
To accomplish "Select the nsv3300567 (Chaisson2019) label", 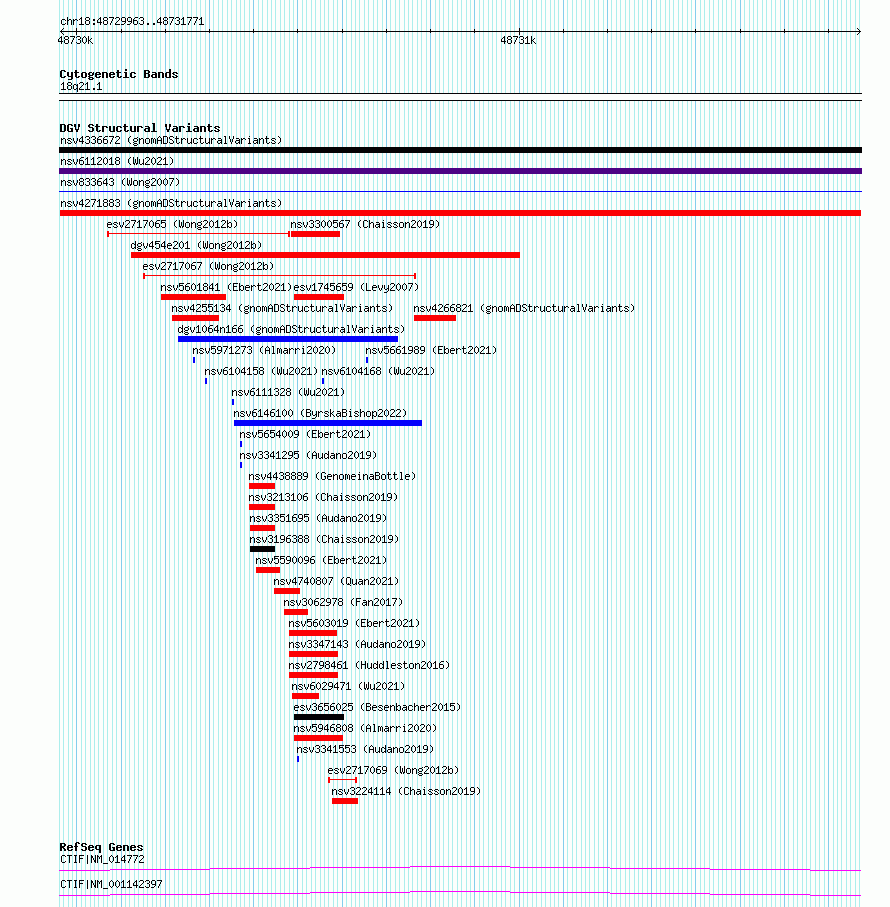I will click(x=365, y=224).
